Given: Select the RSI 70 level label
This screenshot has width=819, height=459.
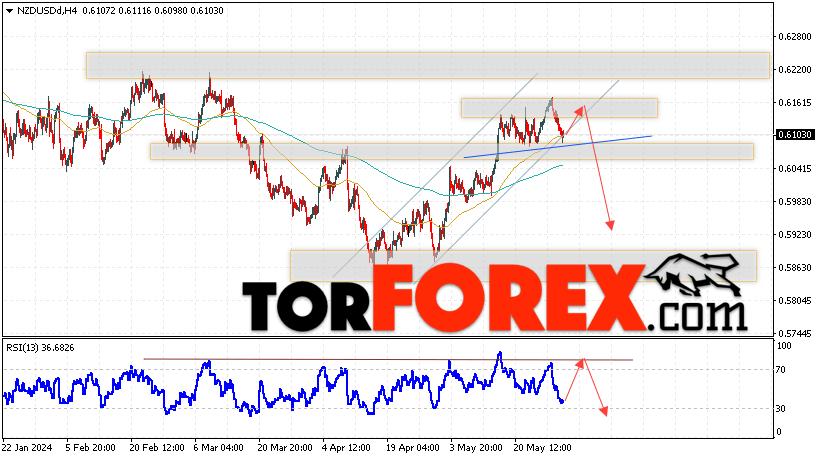Looking at the screenshot, I should tap(781, 370).
